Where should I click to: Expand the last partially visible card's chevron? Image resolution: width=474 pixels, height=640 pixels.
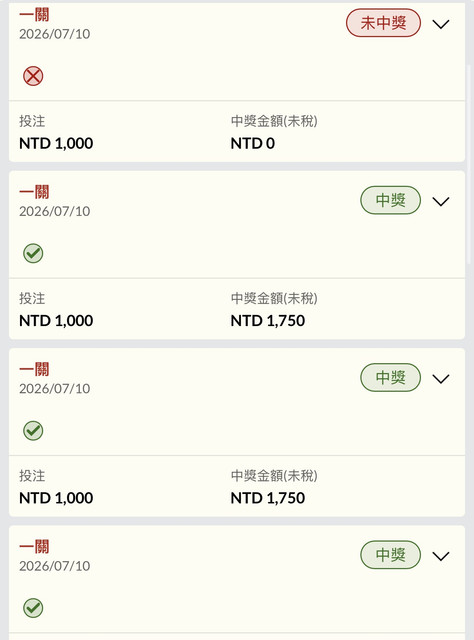pos(441,556)
